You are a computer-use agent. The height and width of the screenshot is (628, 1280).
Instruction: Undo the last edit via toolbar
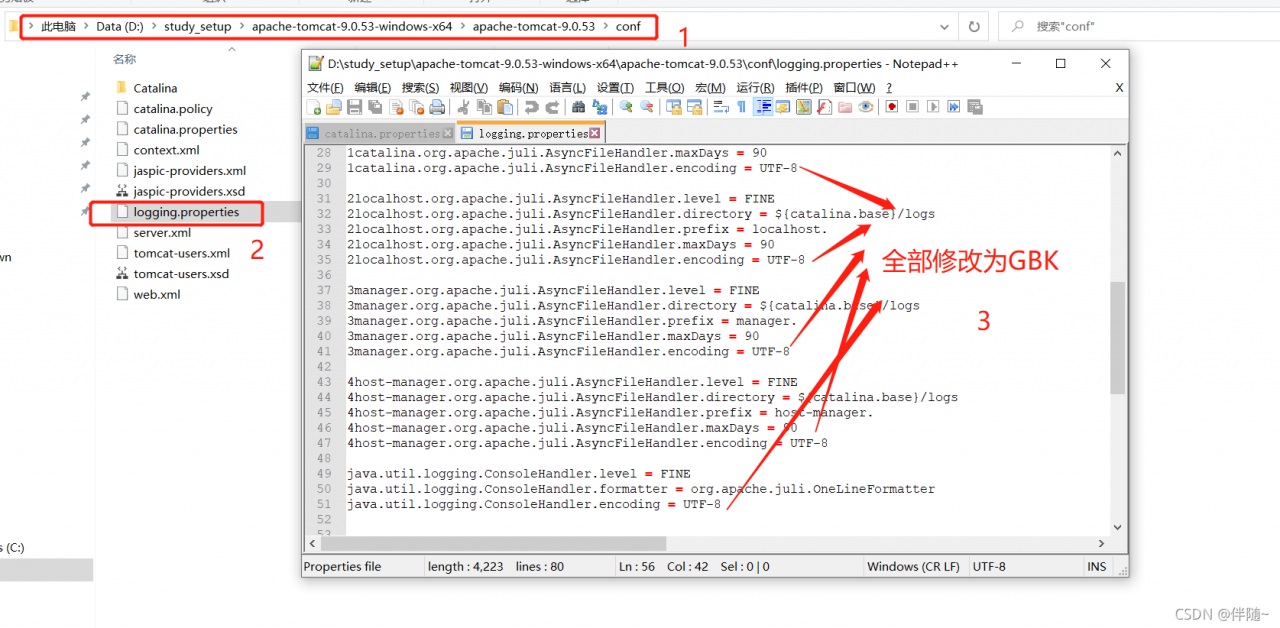click(x=532, y=107)
